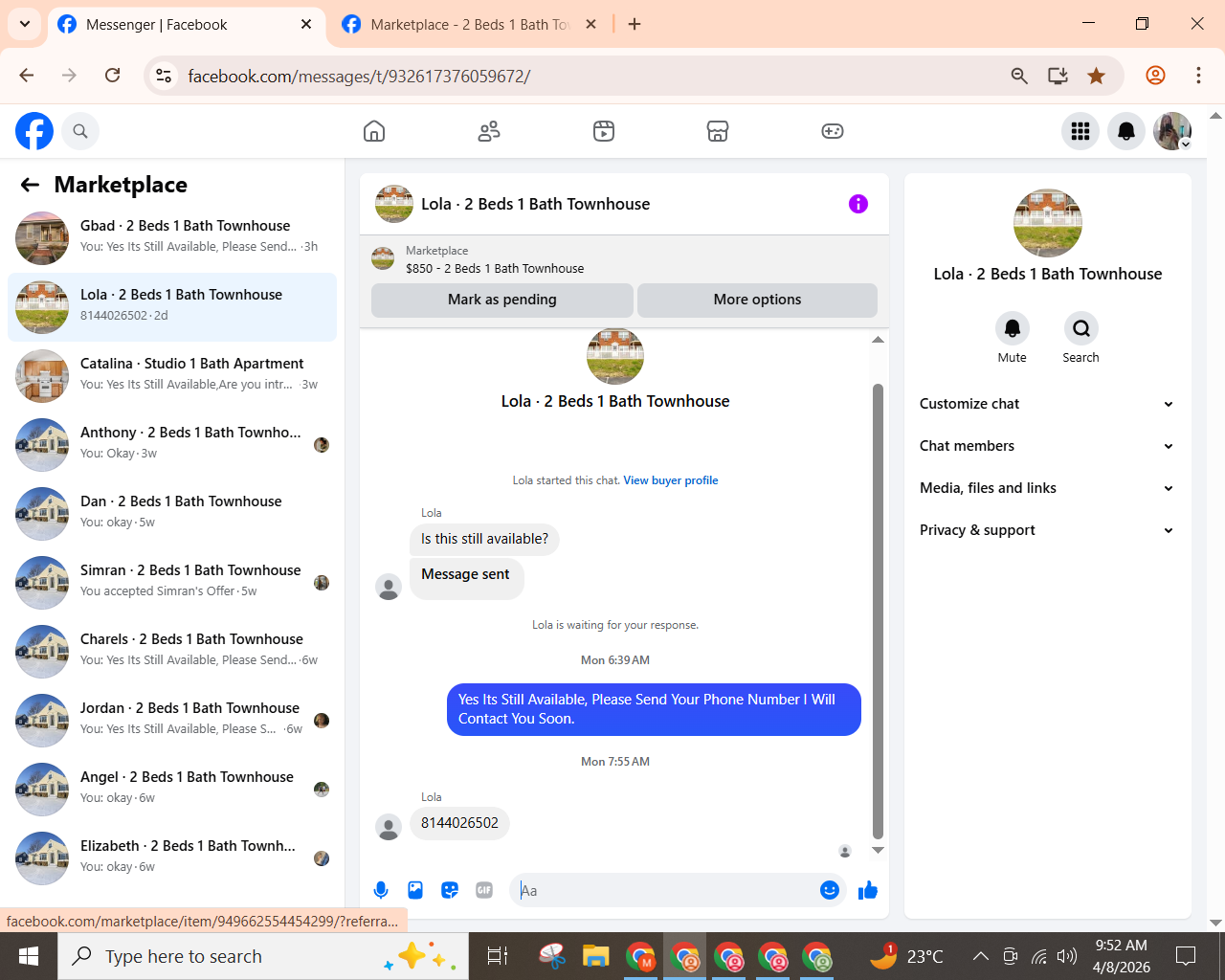The width and height of the screenshot is (1225, 980).
Task: Open the Chrome three-dot menu
Action: pyautogui.click(x=1198, y=76)
